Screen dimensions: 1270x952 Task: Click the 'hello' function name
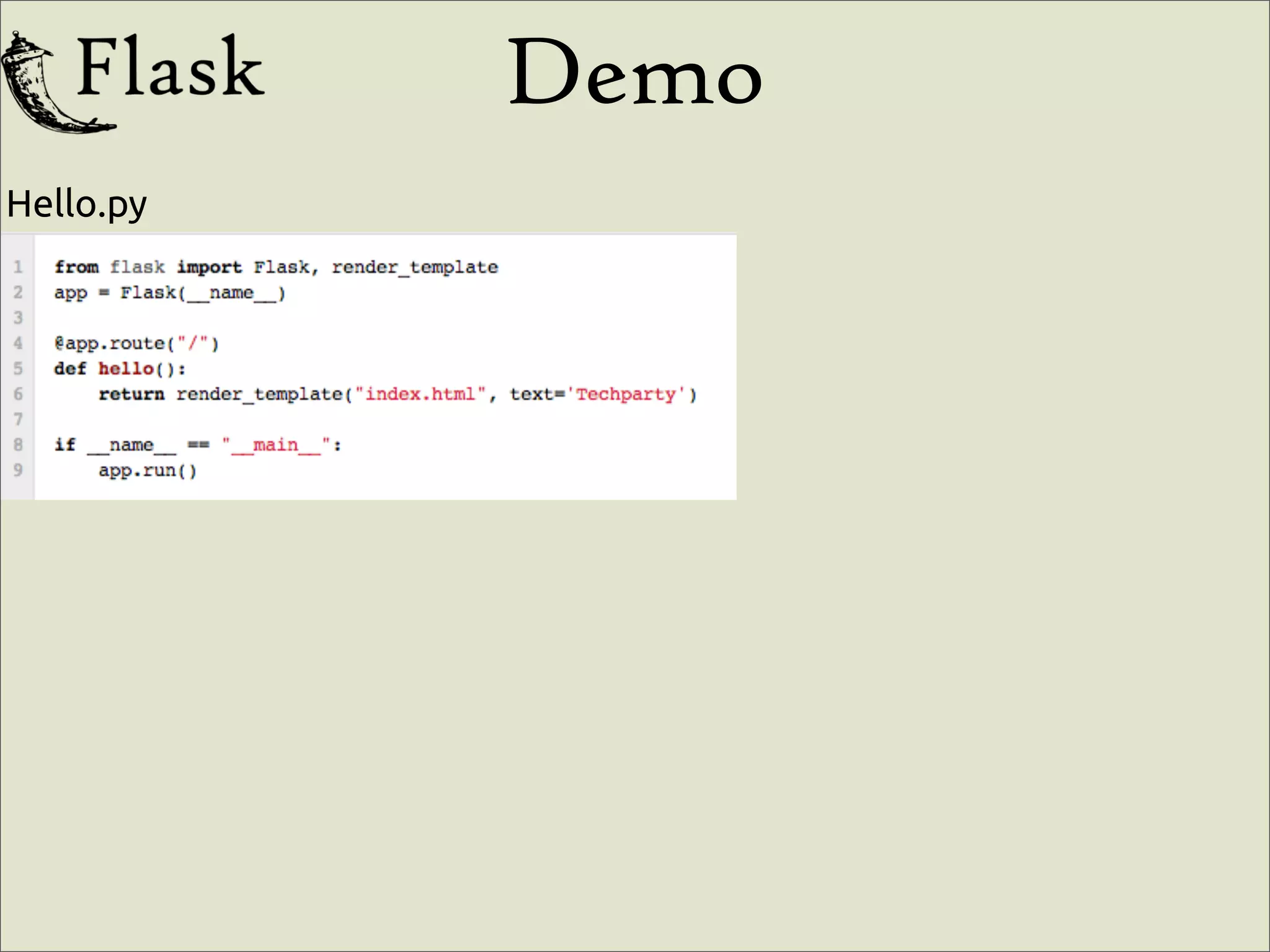click(126, 369)
